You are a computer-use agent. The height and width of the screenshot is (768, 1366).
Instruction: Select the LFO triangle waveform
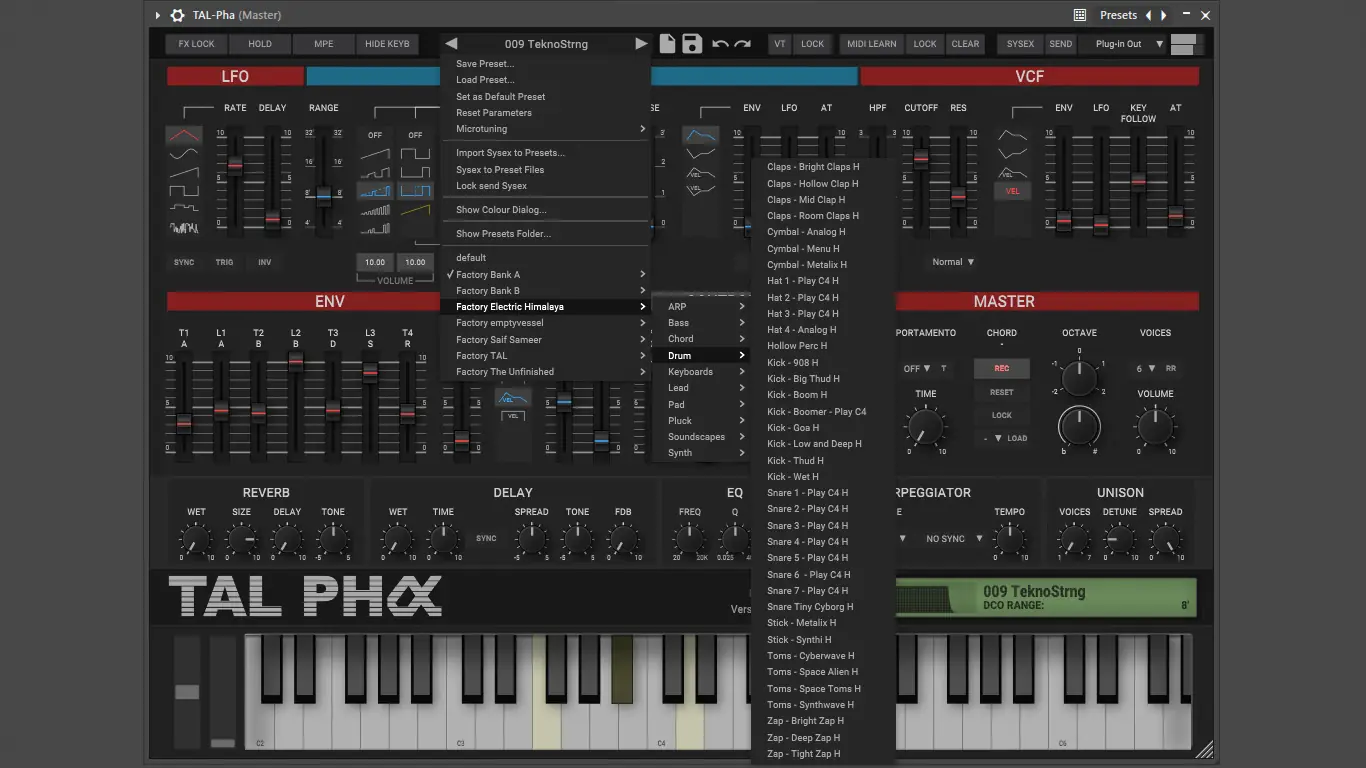184,135
